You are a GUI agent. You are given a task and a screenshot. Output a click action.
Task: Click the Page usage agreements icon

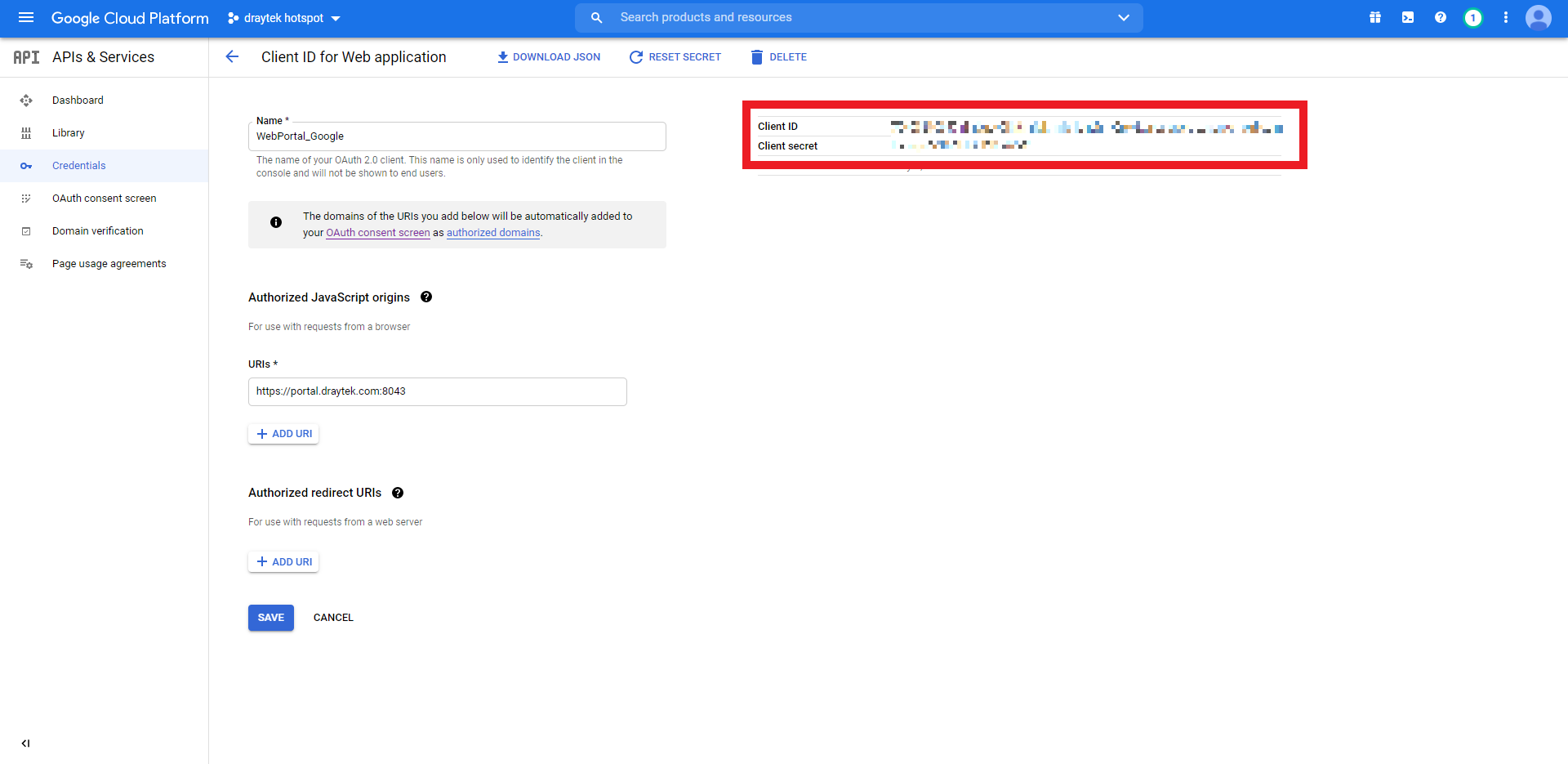point(26,264)
